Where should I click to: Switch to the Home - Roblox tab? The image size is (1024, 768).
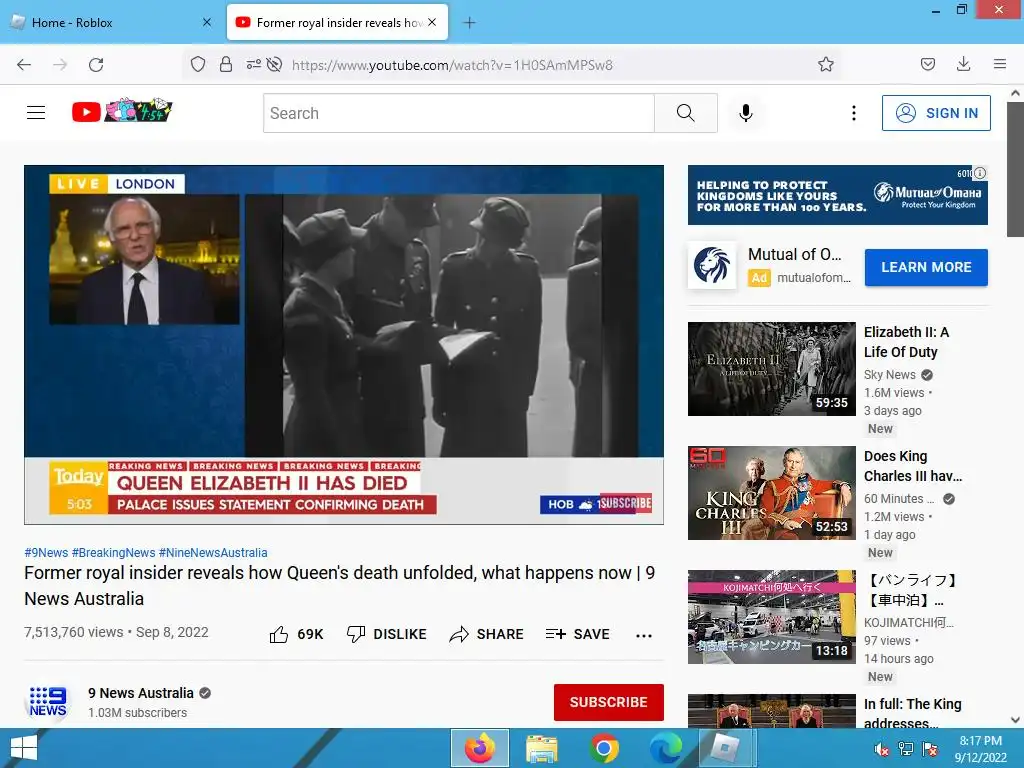coord(112,23)
